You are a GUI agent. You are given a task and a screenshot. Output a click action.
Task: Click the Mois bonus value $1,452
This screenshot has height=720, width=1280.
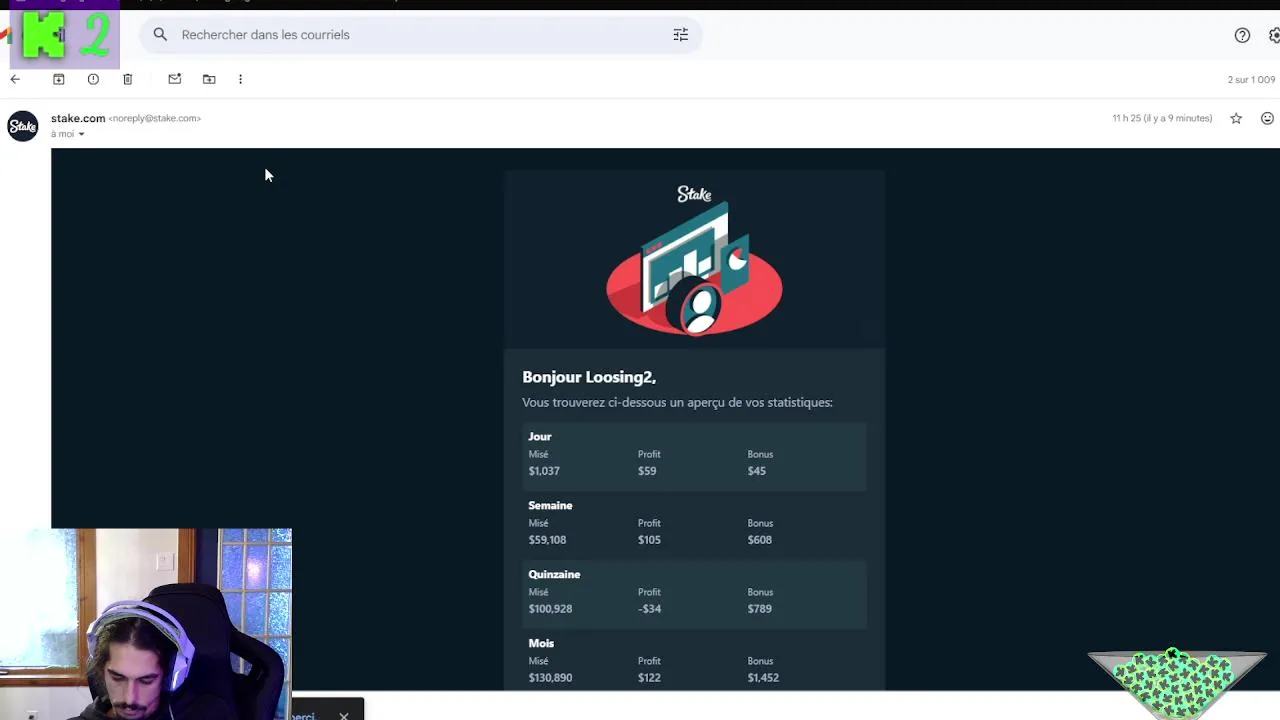coord(763,678)
